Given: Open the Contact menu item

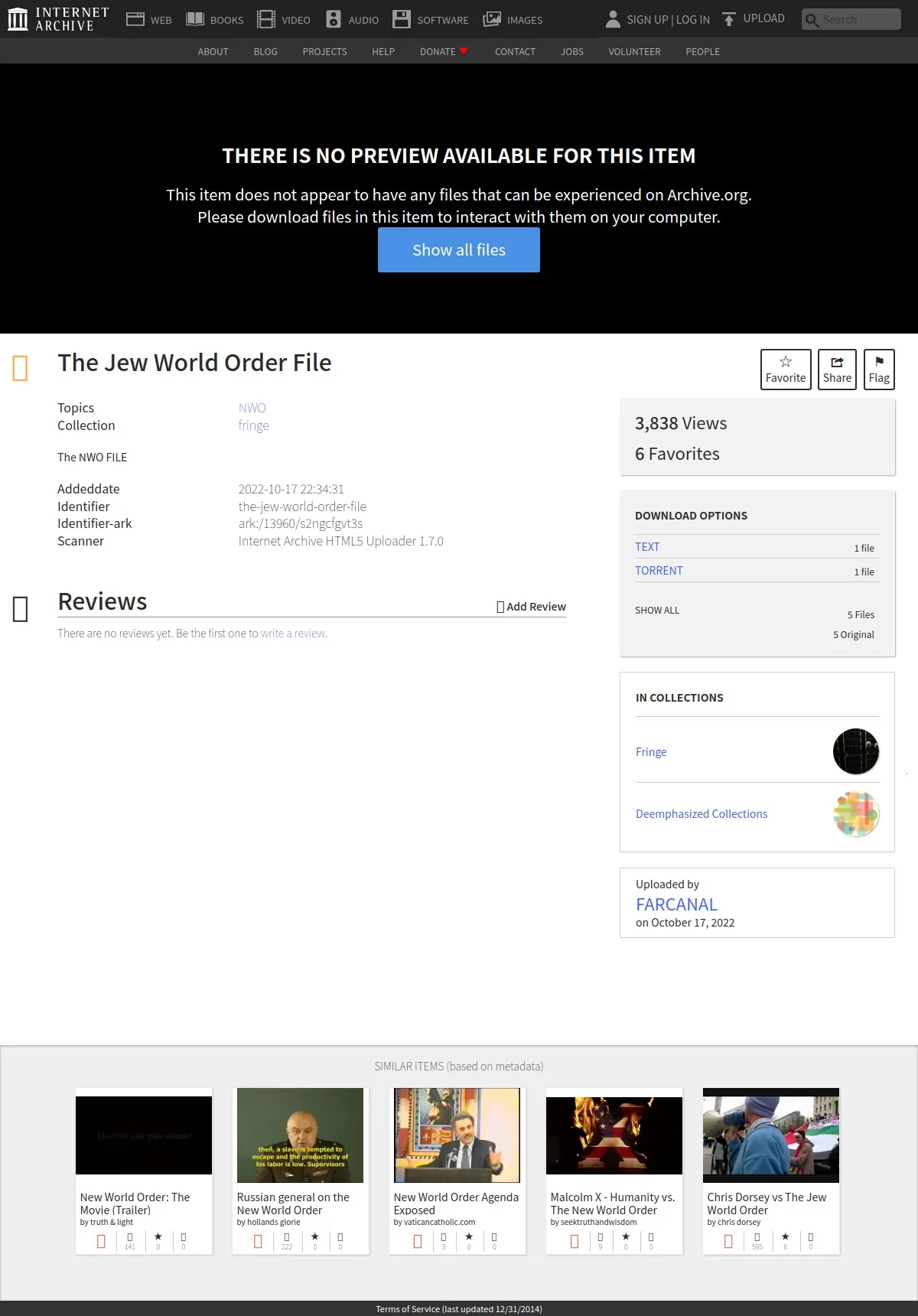Looking at the screenshot, I should click(x=515, y=51).
